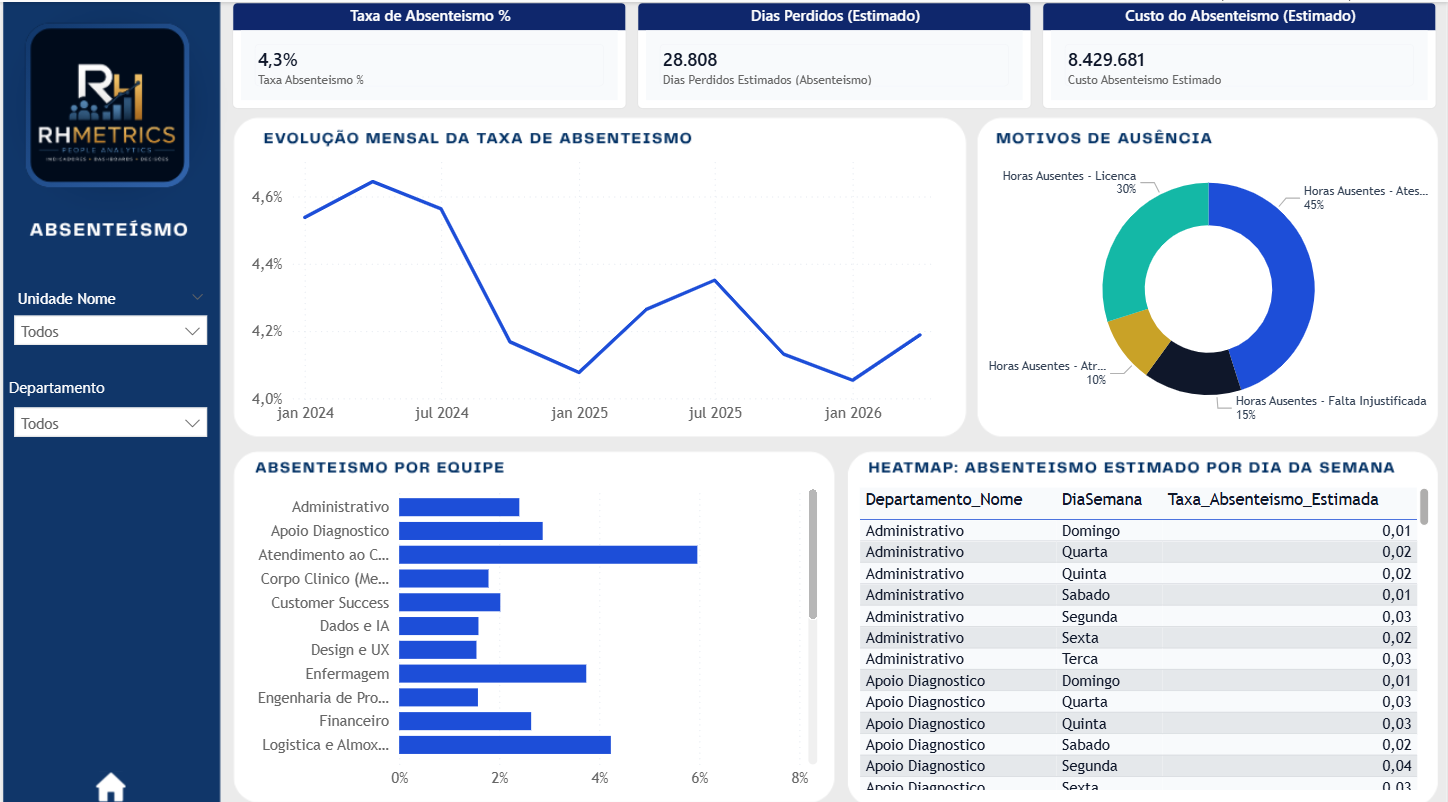
Task: Click the Customer Success team label
Action: click(330, 603)
